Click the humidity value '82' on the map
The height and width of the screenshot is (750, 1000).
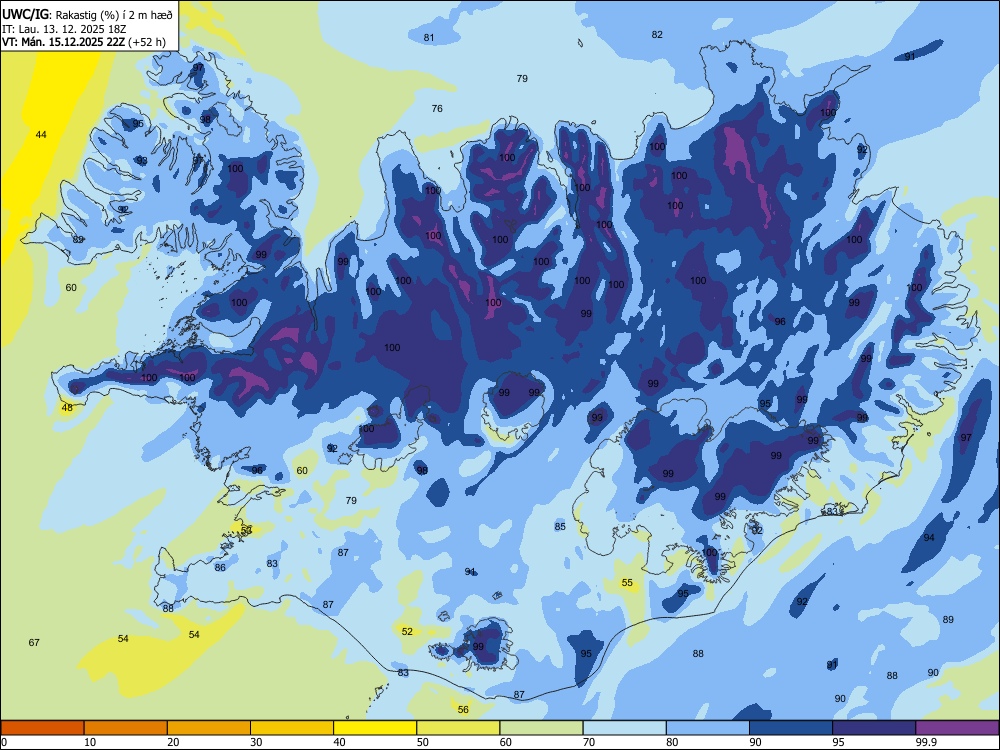[x=658, y=34]
